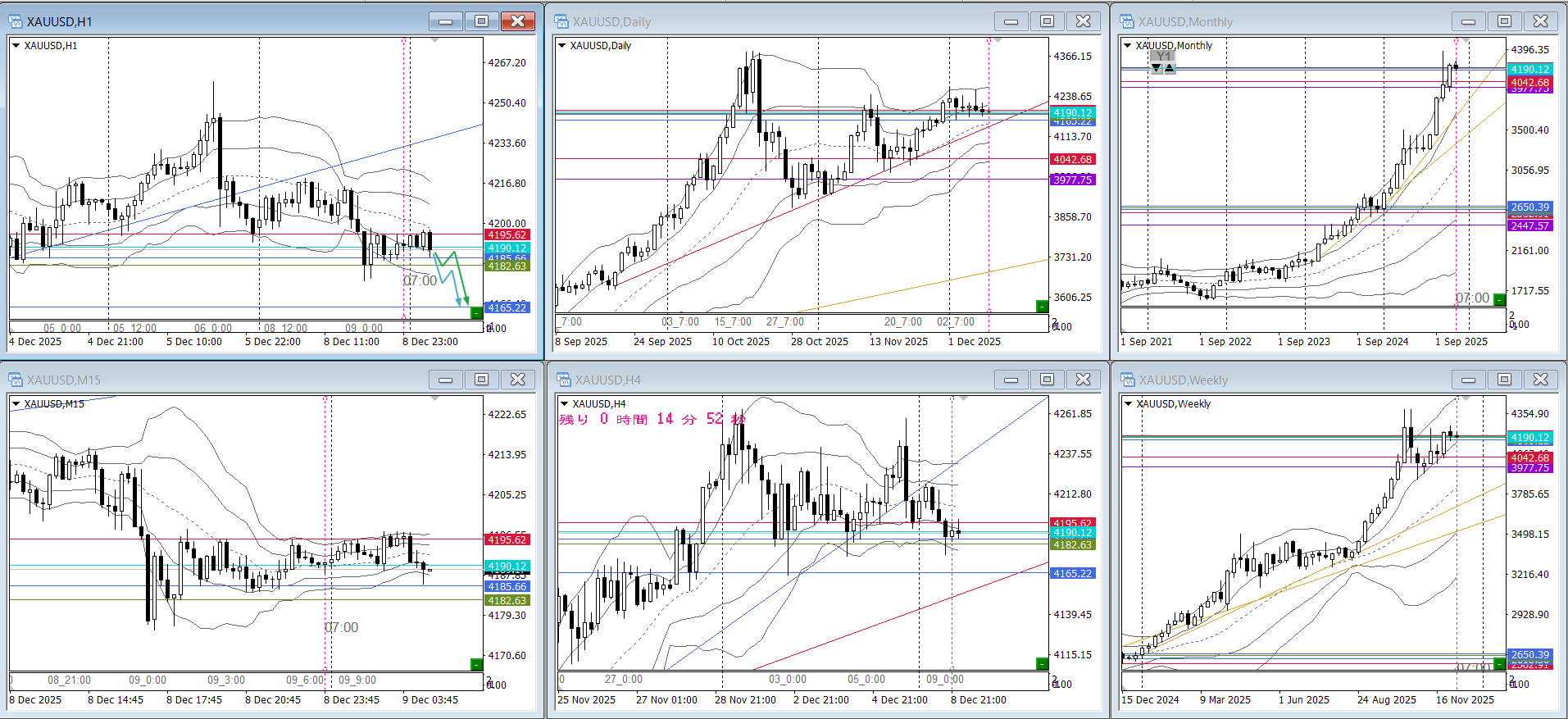Click the XAUUSD,Daily window title chart icon
This screenshot has height=719, width=1568.
coord(561,21)
